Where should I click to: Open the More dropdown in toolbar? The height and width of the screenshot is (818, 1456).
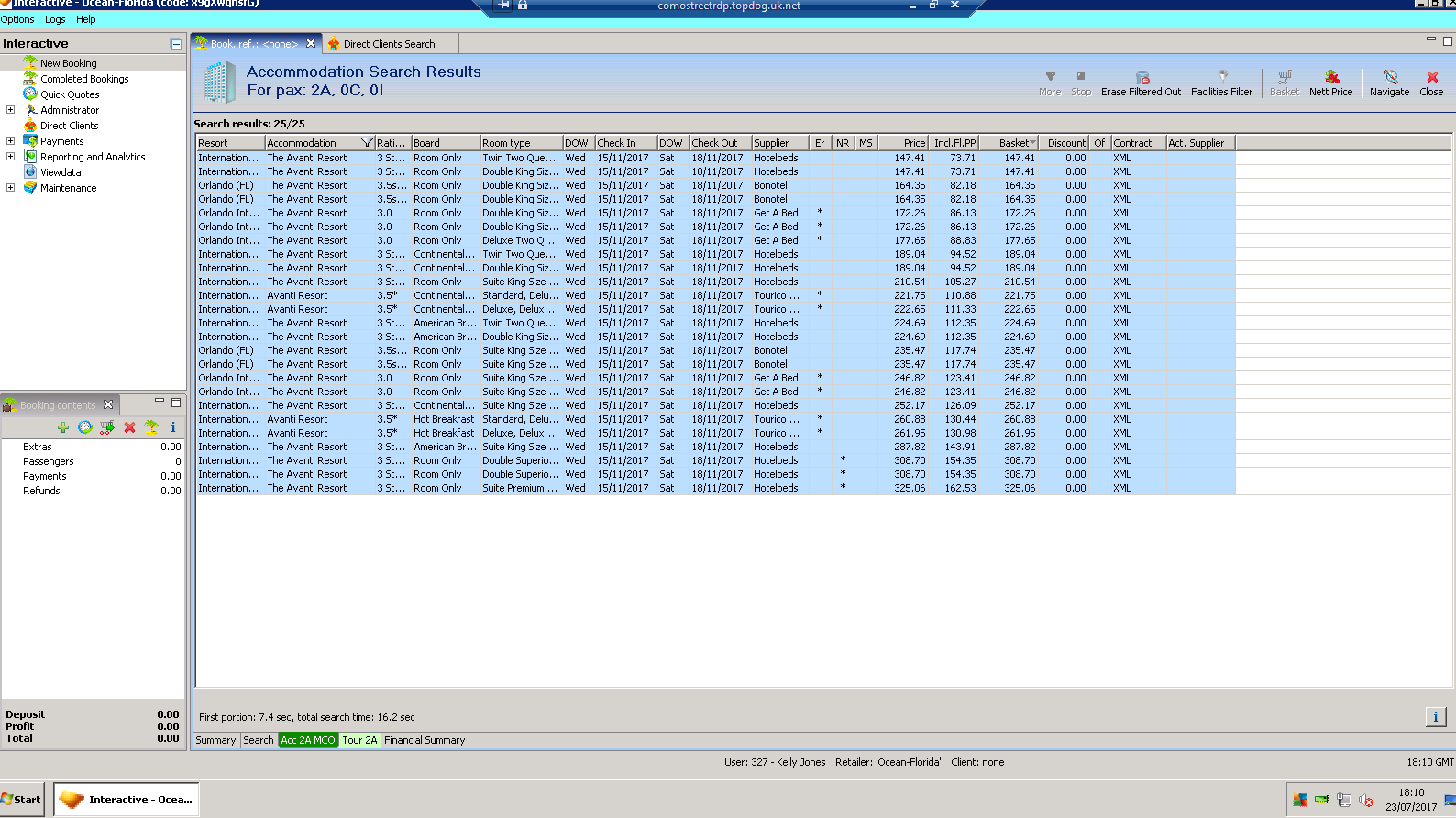(1051, 83)
